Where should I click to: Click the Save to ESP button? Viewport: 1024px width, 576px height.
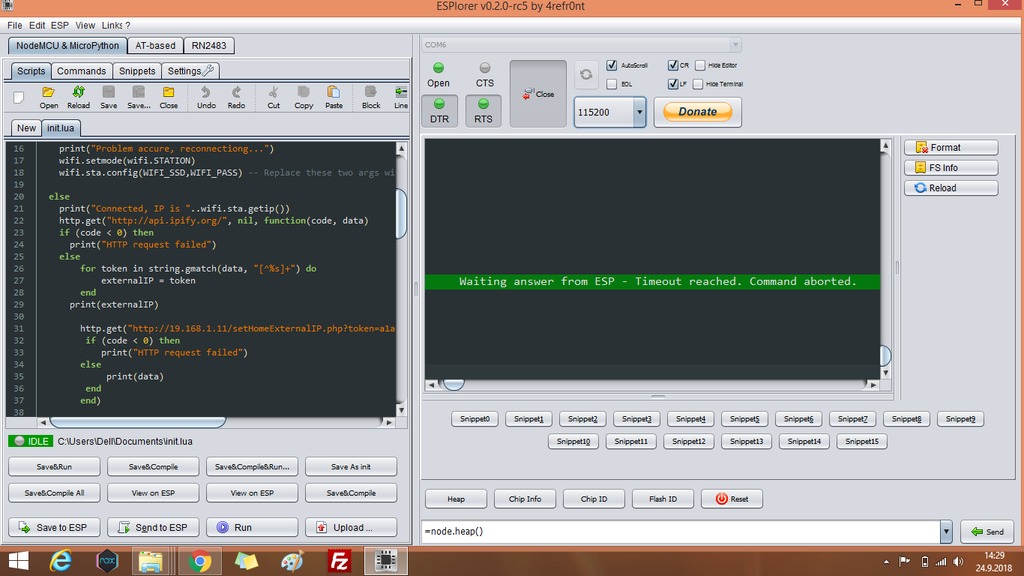53,527
